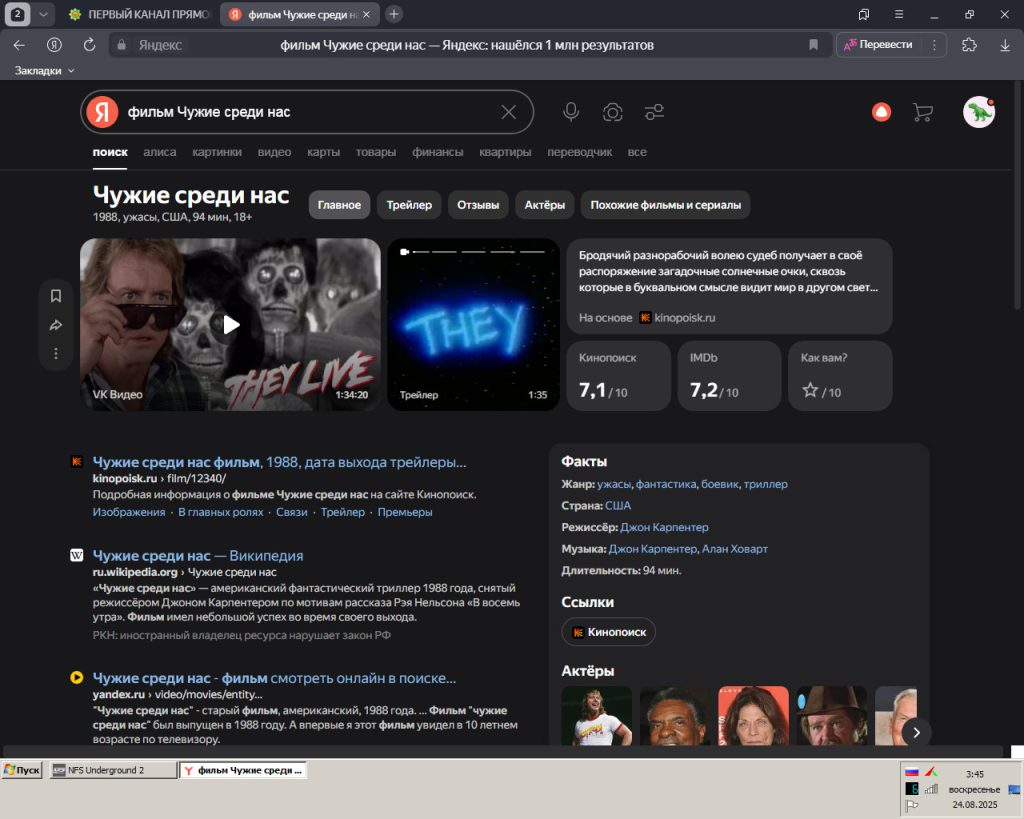Bookmark this page in address bar
The width and height of the screenshot is (1024, 819).
coord(813,45)
